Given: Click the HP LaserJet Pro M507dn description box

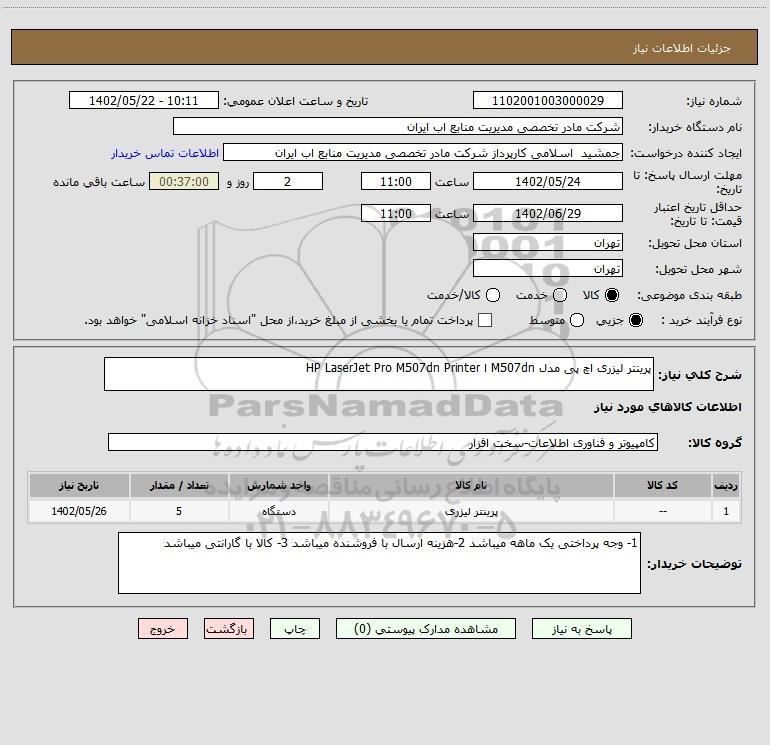Looking at the screenshot, I should (379, 374).
